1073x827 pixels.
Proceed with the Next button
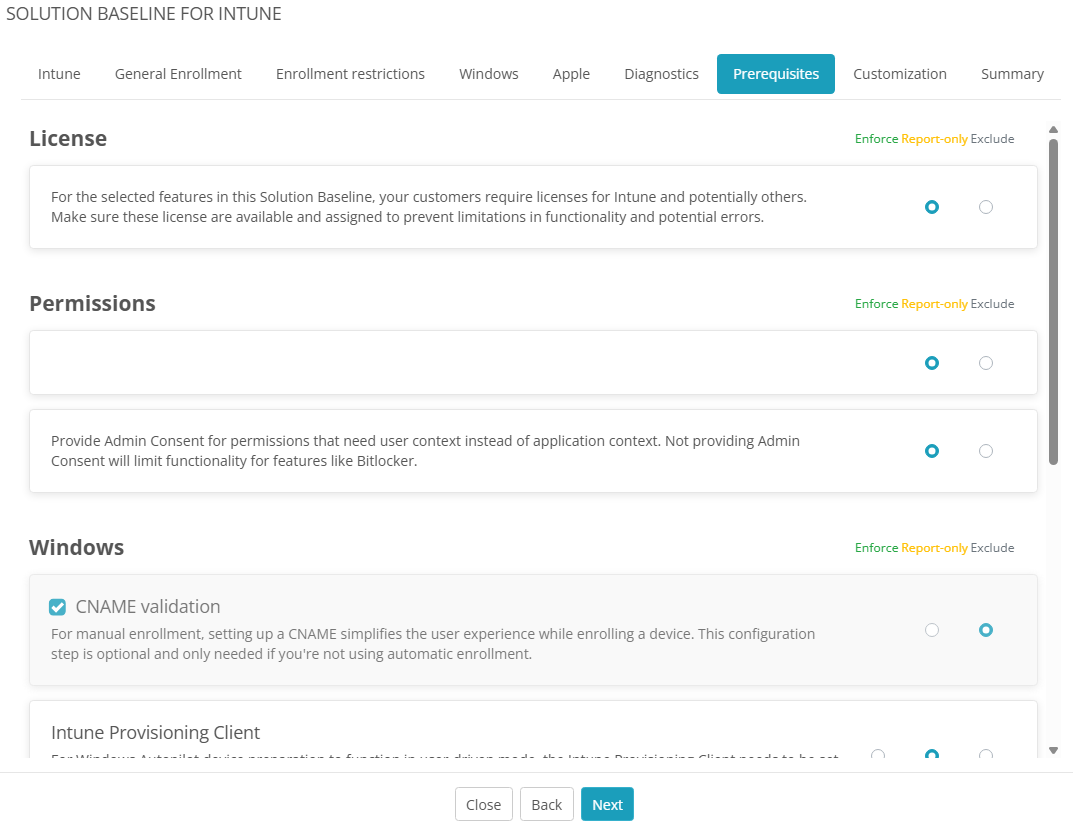[x=608, y=804]
